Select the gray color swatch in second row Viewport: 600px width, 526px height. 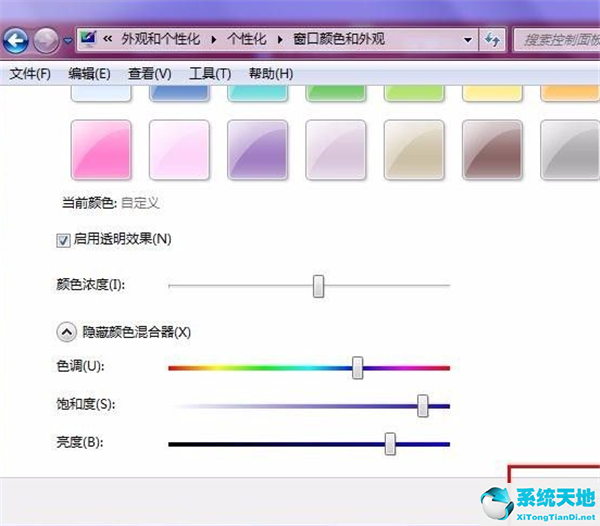570,150
